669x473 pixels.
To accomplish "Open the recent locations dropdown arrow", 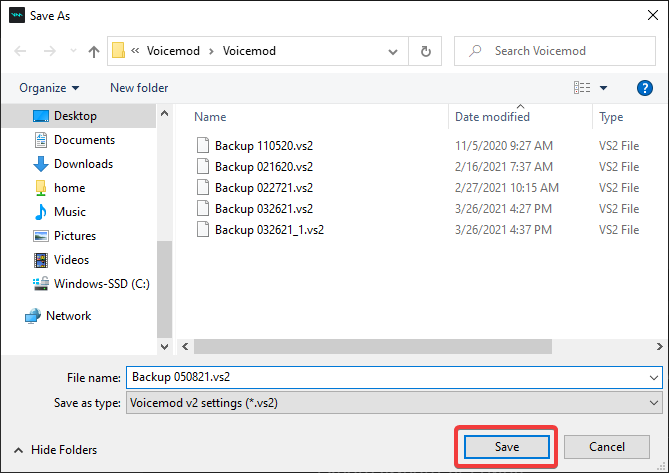I will click(73, 51).
